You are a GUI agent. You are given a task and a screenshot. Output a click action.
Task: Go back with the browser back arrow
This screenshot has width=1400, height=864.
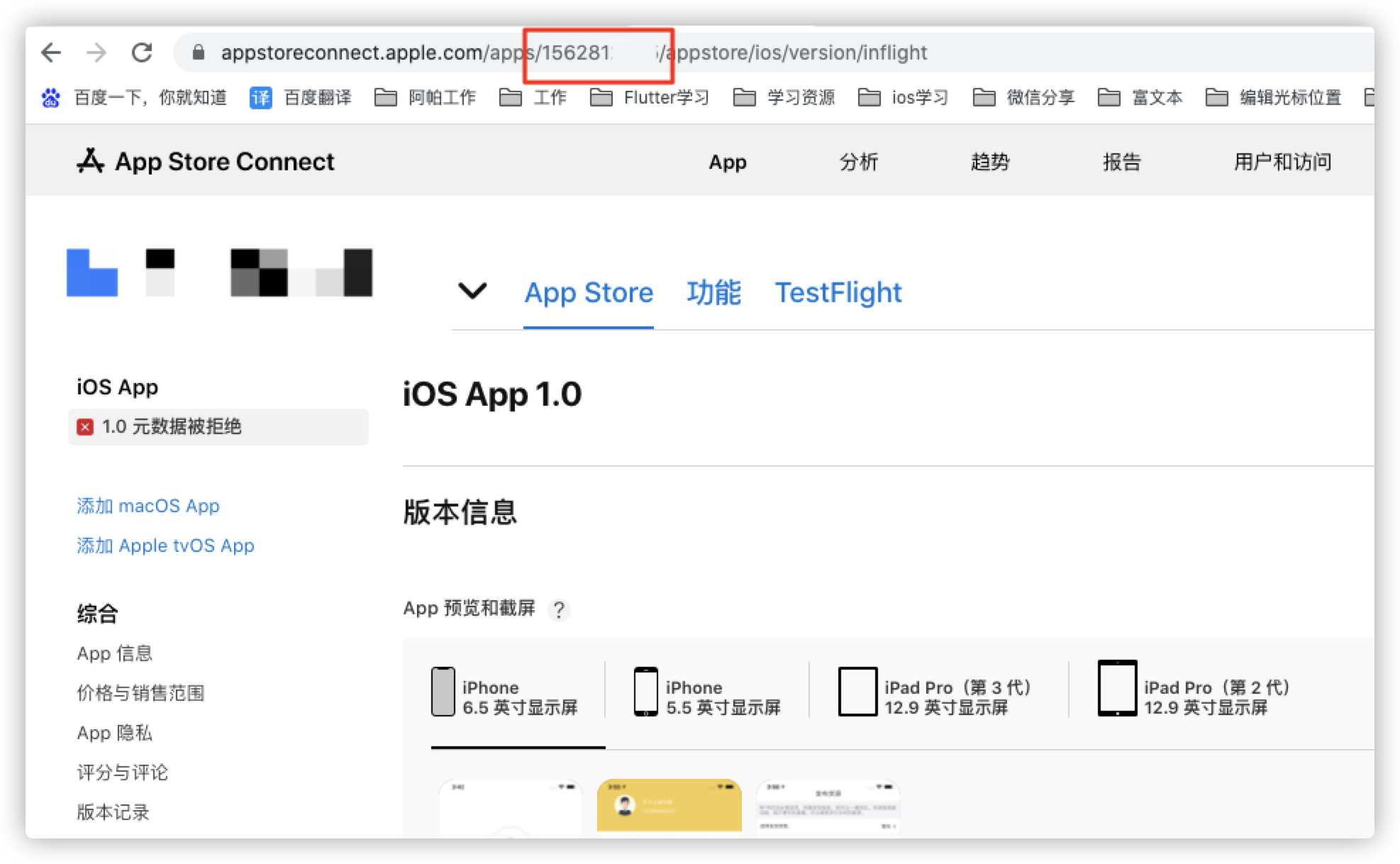pyautogui.click(x=51, y=52)
